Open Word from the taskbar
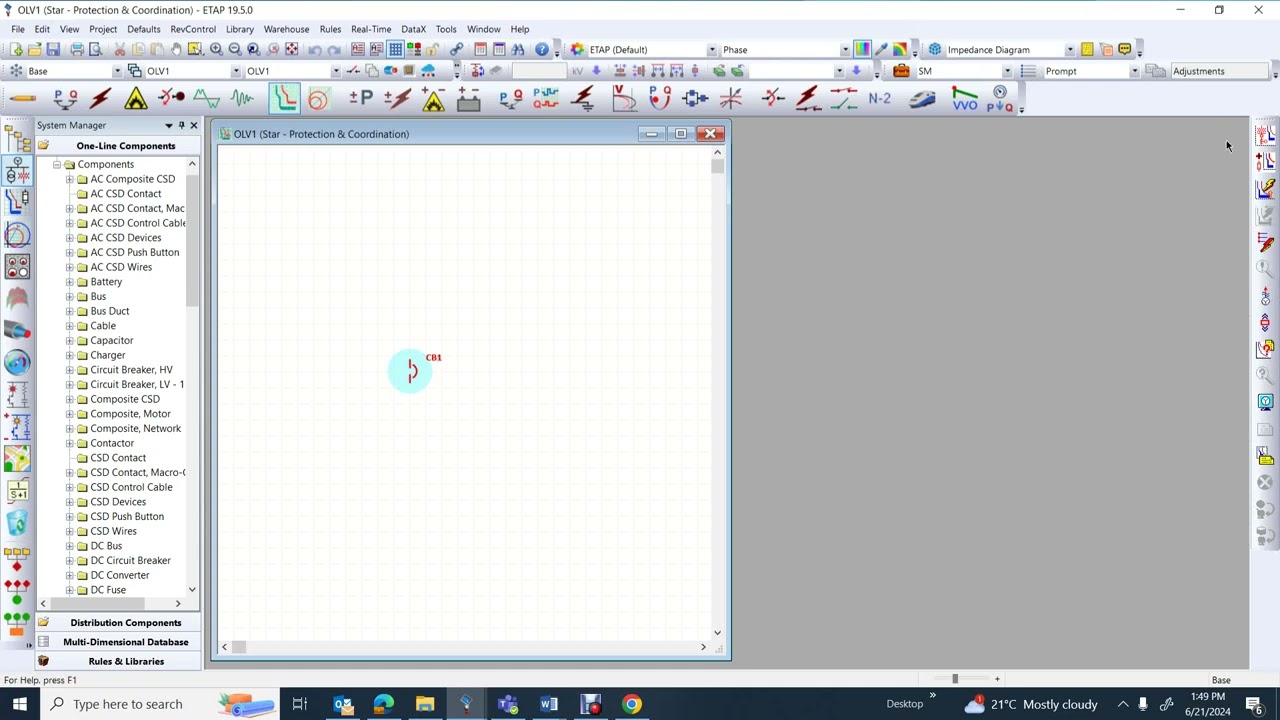This screenshot has height=720, width=1280. coord(549,704)
